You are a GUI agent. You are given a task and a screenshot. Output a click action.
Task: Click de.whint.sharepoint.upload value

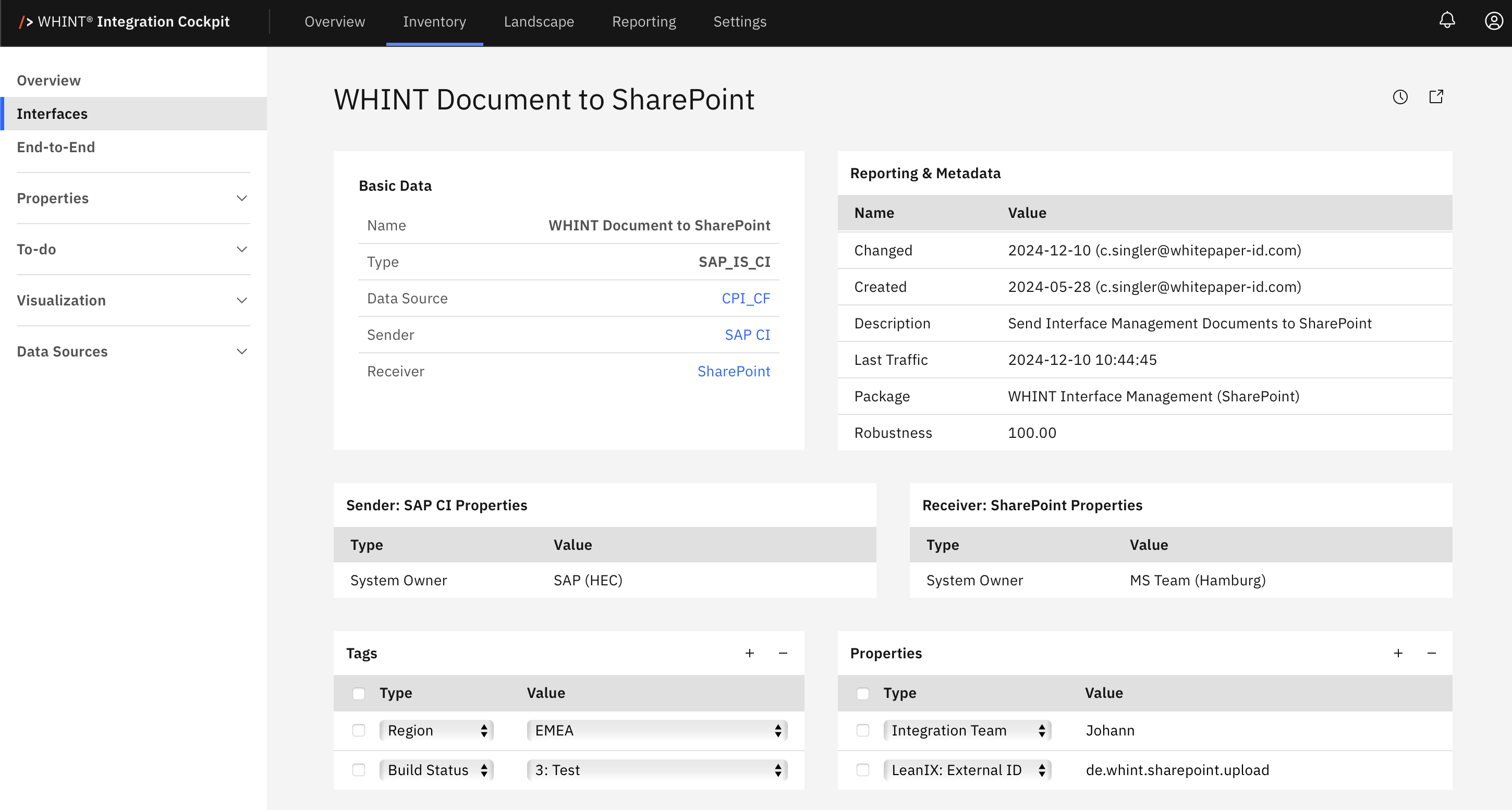click(1177, 770)
